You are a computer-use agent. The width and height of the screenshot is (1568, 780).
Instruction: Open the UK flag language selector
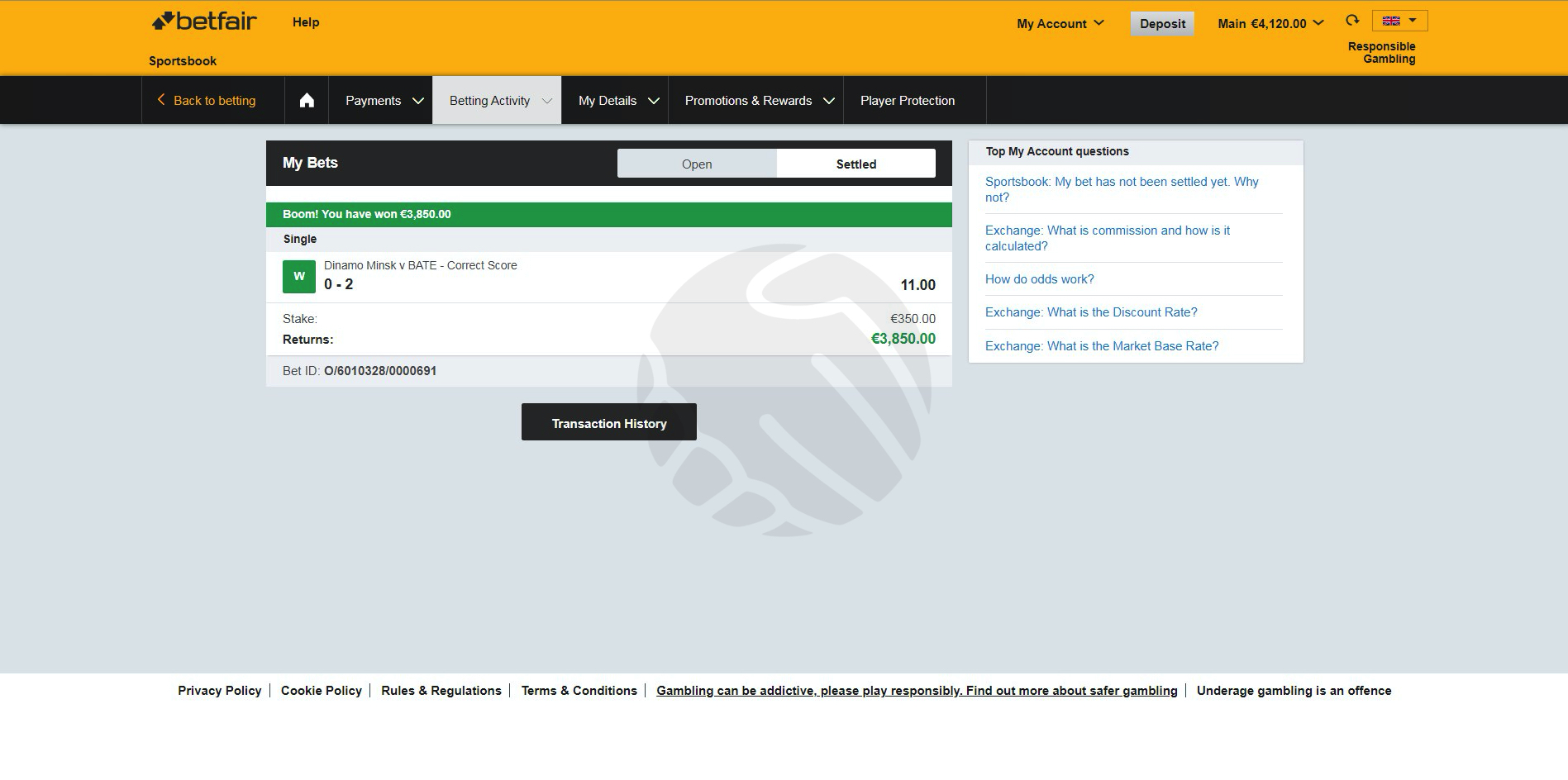[1399, 21]
